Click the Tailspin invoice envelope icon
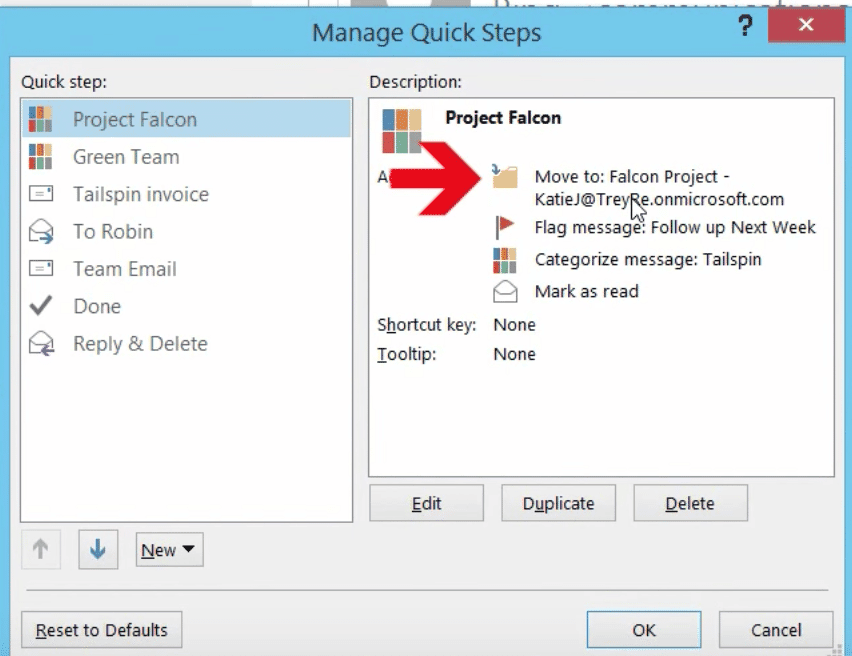Viewport: 852px width, 656px height. coord(41,194)
